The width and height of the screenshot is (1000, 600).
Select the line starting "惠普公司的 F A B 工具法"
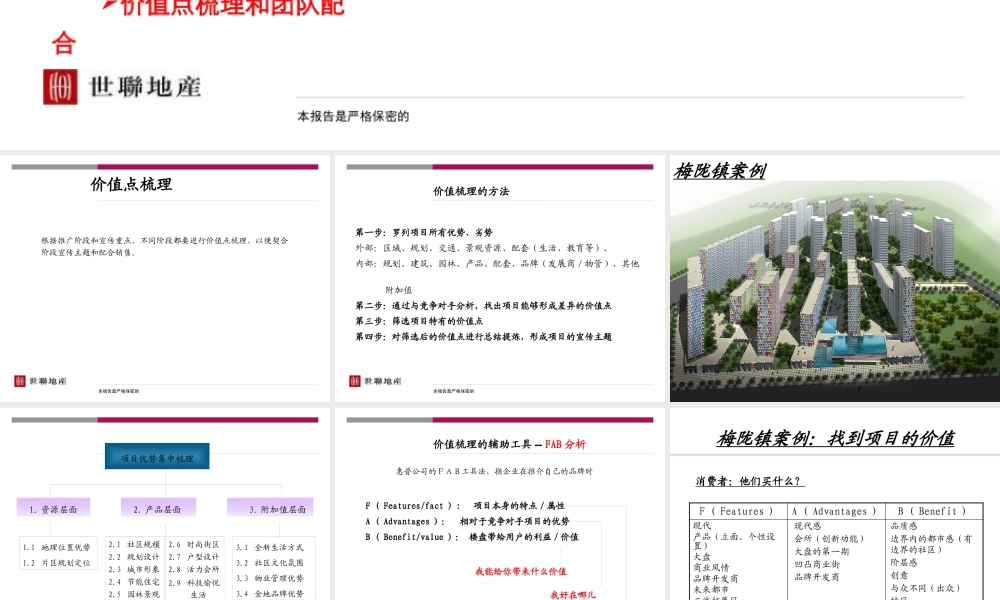click(494, 471)
